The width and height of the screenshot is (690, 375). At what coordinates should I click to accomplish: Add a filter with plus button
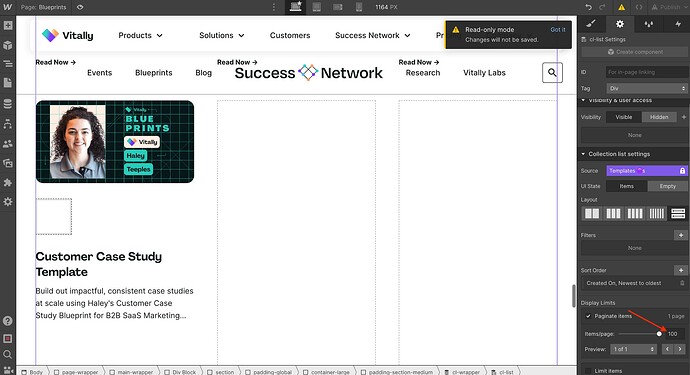click(x=681, y=235)
